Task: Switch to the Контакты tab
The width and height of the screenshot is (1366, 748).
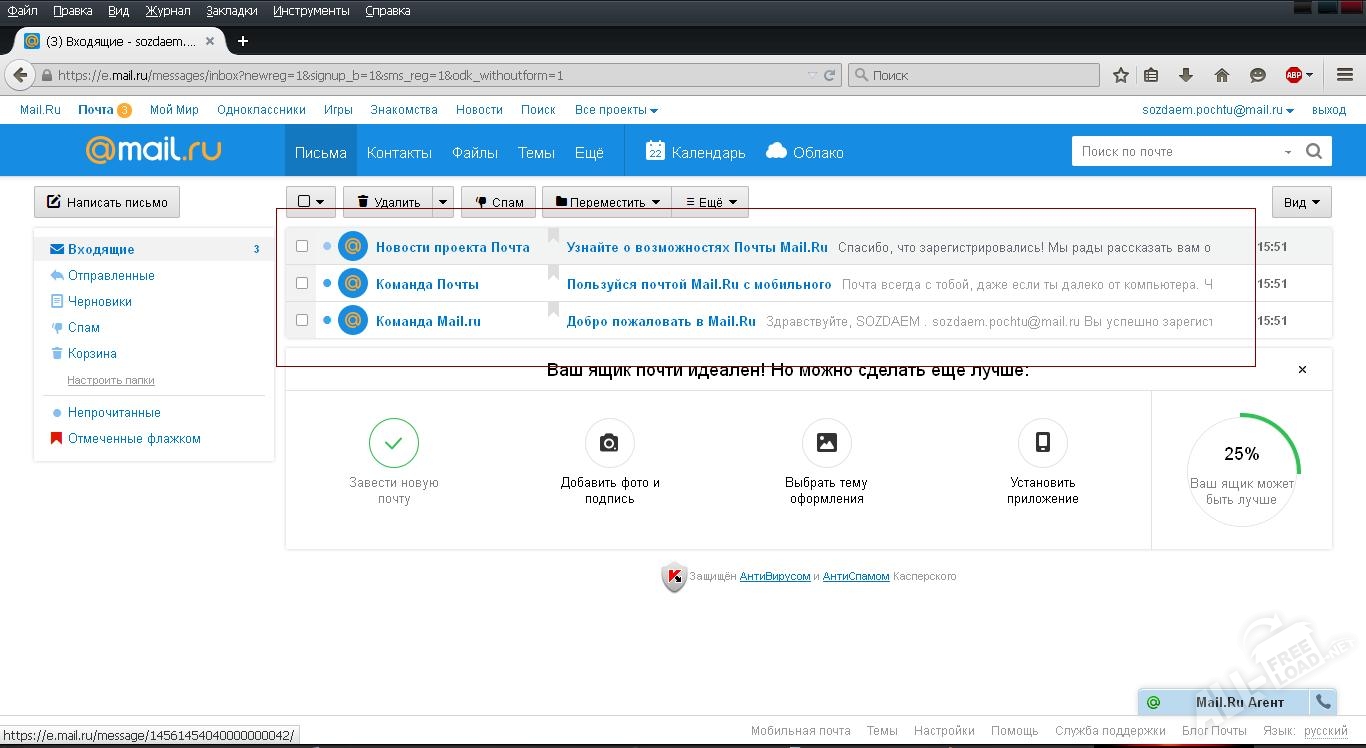Action: tap(399, 152)
